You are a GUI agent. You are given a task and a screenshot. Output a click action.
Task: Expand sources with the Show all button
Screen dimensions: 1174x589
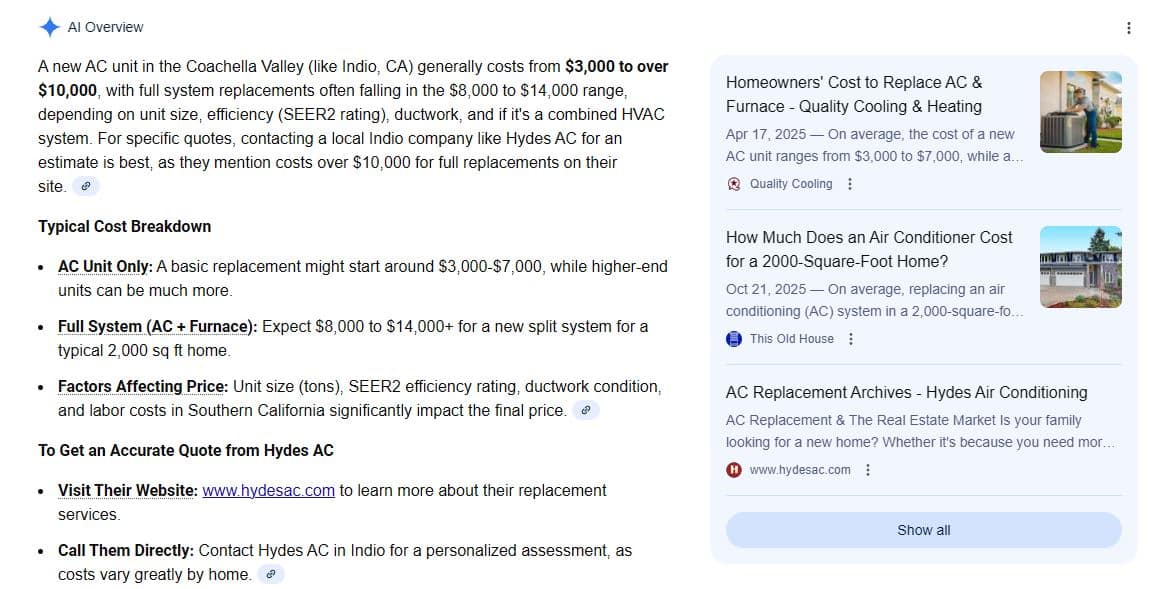(922, 530)
